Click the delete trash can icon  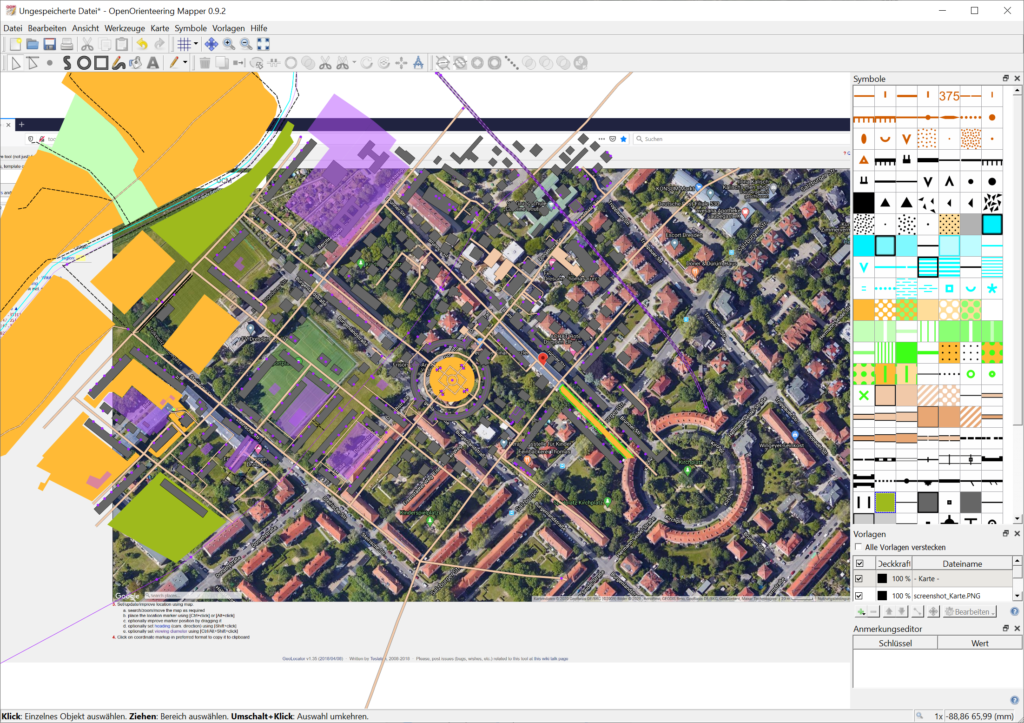[x=205, y=62]
